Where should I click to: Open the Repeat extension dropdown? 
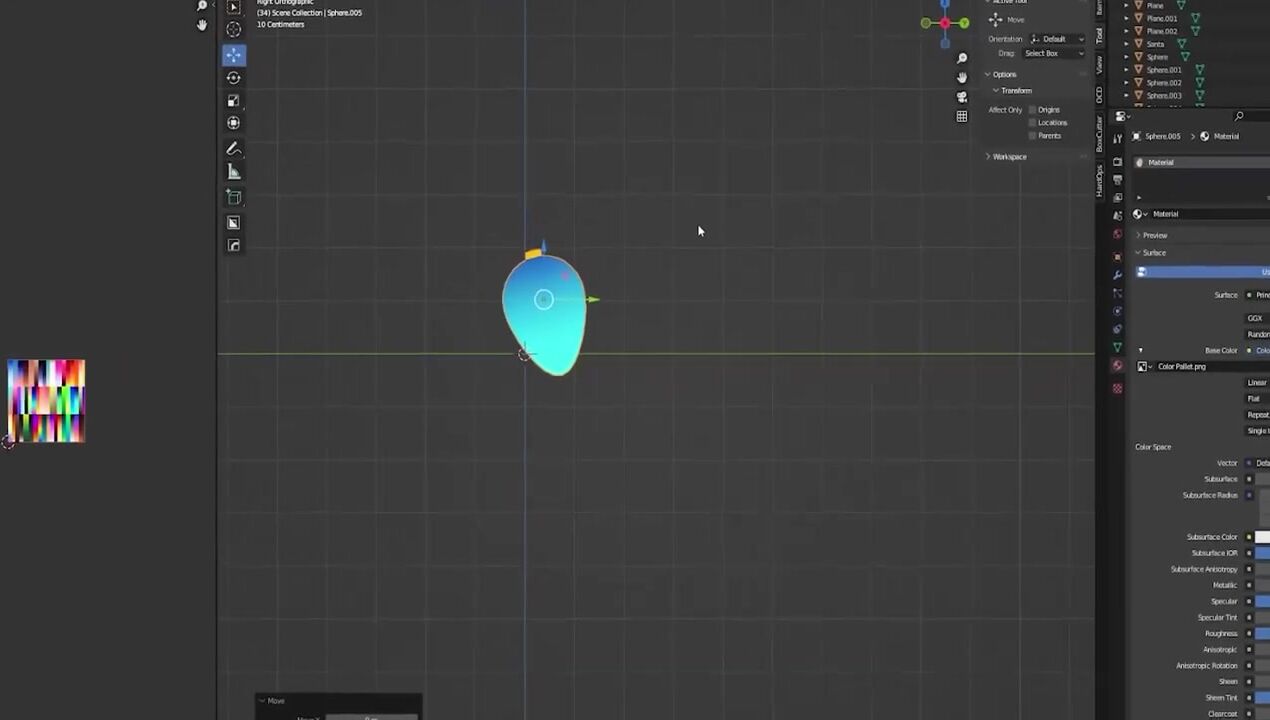tap(1257, 415)
